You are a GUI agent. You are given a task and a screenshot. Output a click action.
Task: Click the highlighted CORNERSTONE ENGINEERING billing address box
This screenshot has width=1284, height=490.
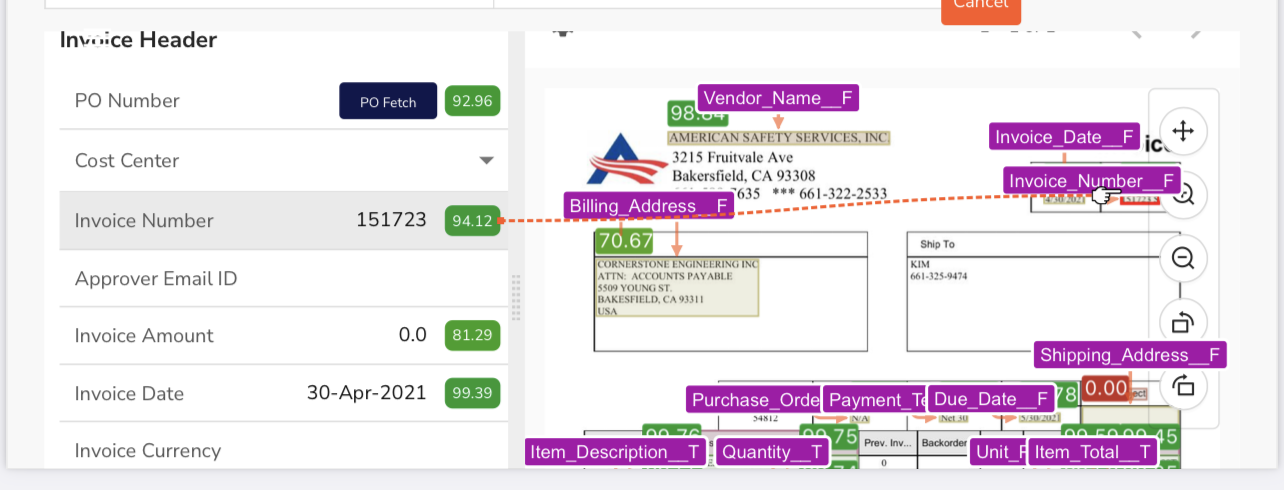pos(678,288)
